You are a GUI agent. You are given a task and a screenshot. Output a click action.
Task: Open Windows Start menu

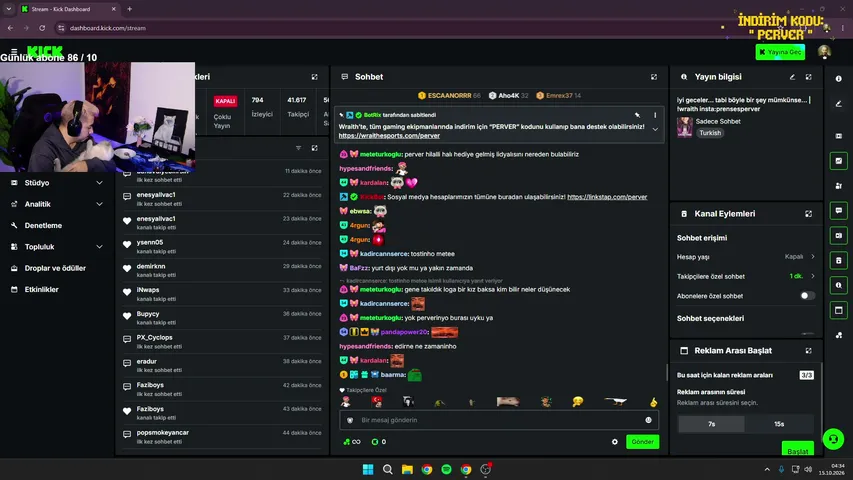tap(368, 469)
